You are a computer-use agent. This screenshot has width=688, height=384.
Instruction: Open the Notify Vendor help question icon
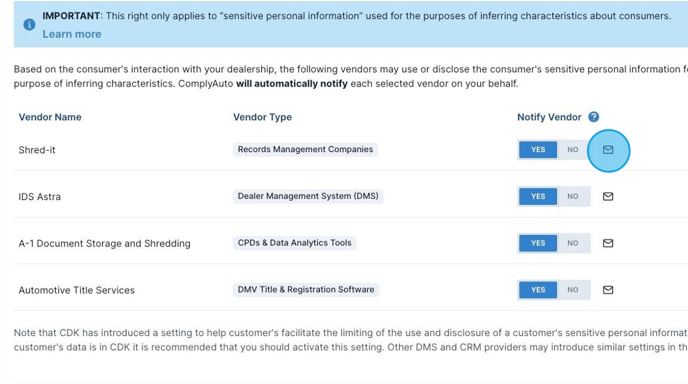click(x=594, y=117)
